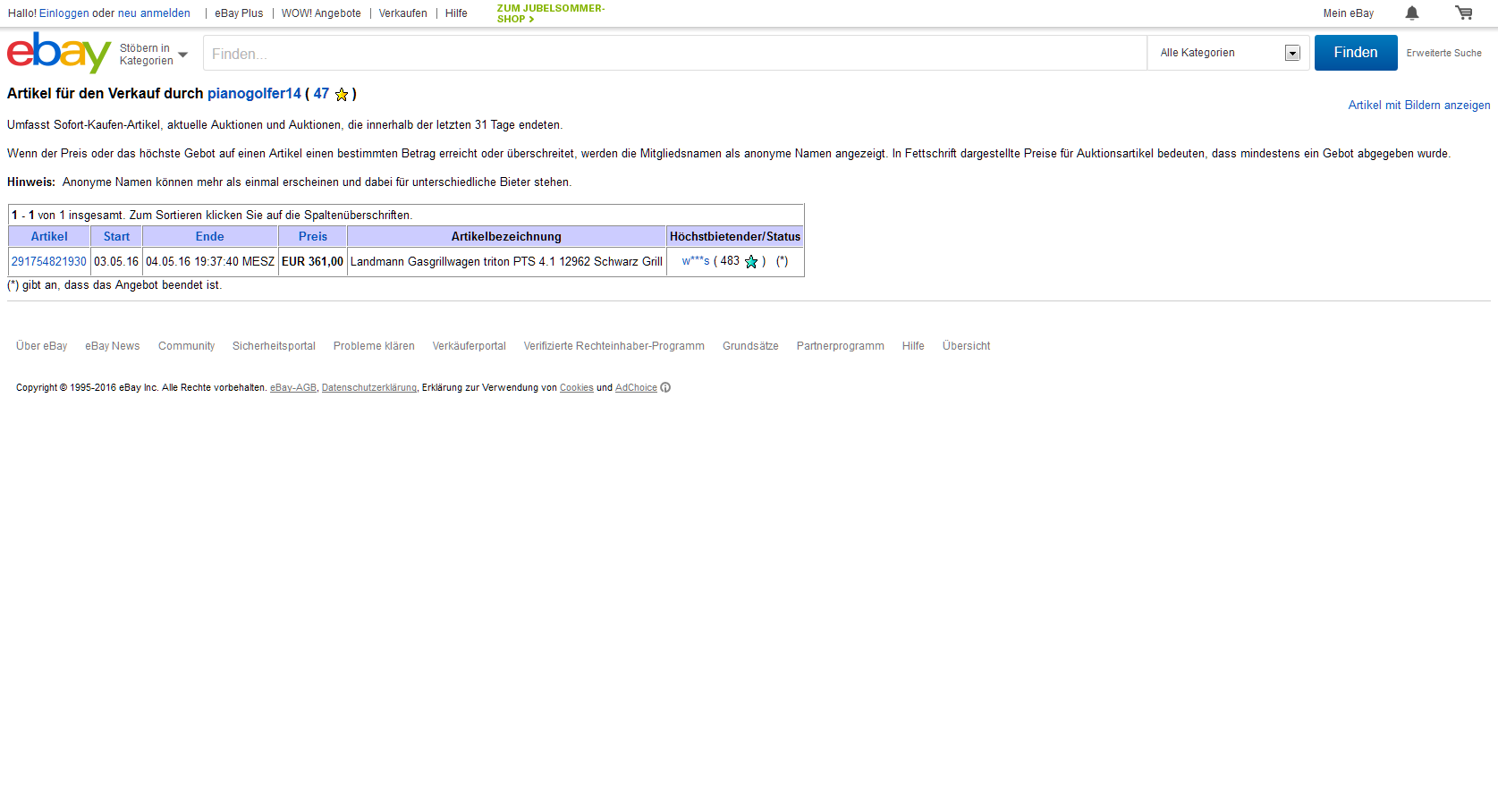The width and height of the screenshot is (1498, 812).
Task: Click the AdChoice info icon
Action: [x=665, y=387]
